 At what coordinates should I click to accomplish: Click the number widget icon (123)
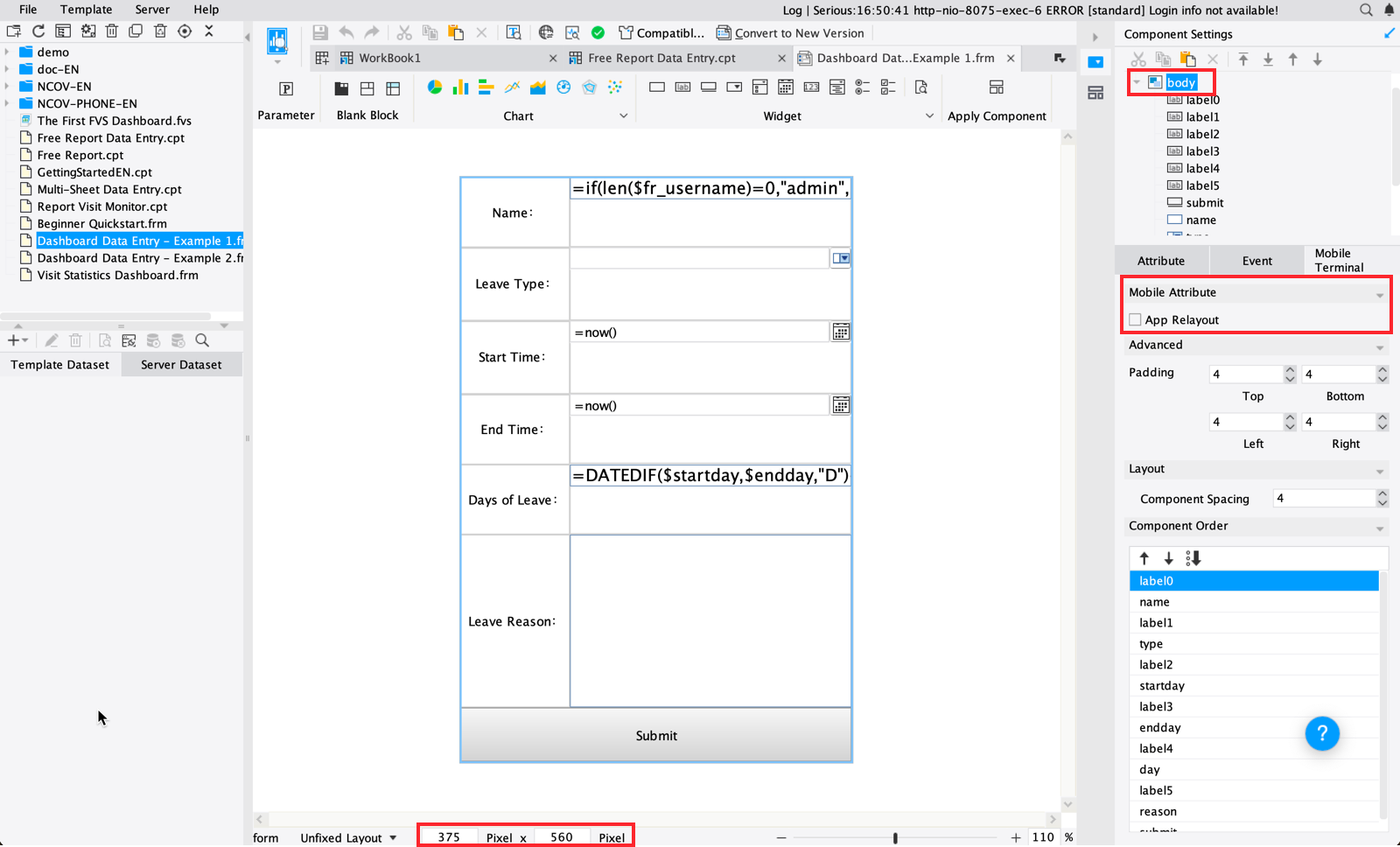point(811,87)
